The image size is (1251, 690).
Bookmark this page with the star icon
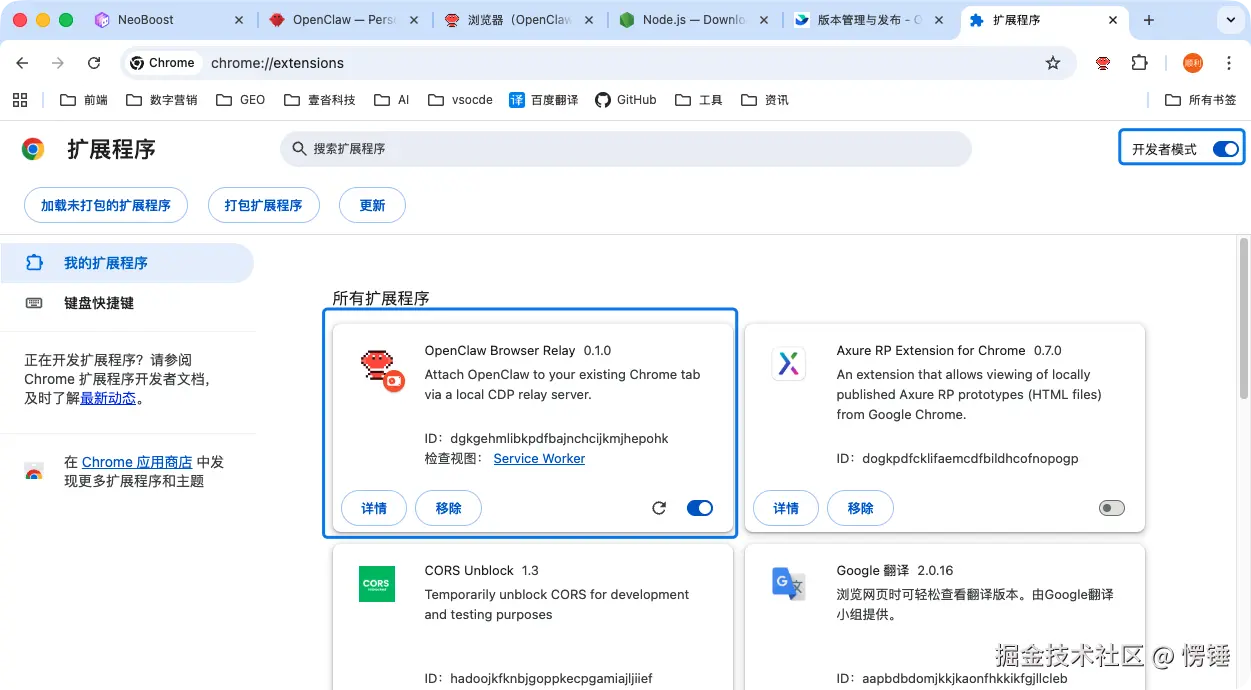click(x=1053, y=63)
